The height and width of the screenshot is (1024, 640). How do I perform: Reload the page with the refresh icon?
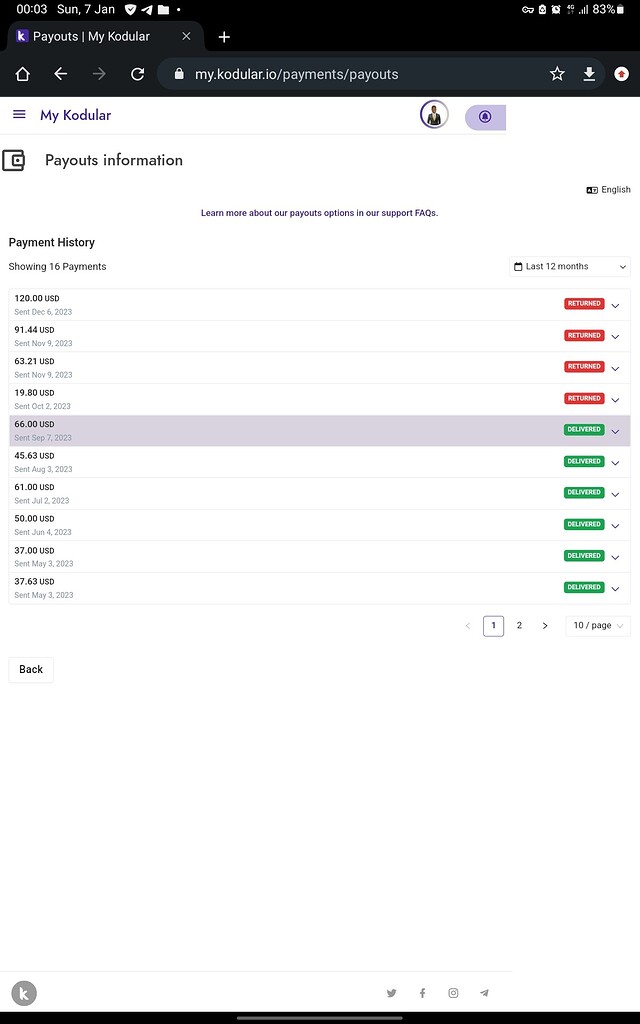[138, 73]
